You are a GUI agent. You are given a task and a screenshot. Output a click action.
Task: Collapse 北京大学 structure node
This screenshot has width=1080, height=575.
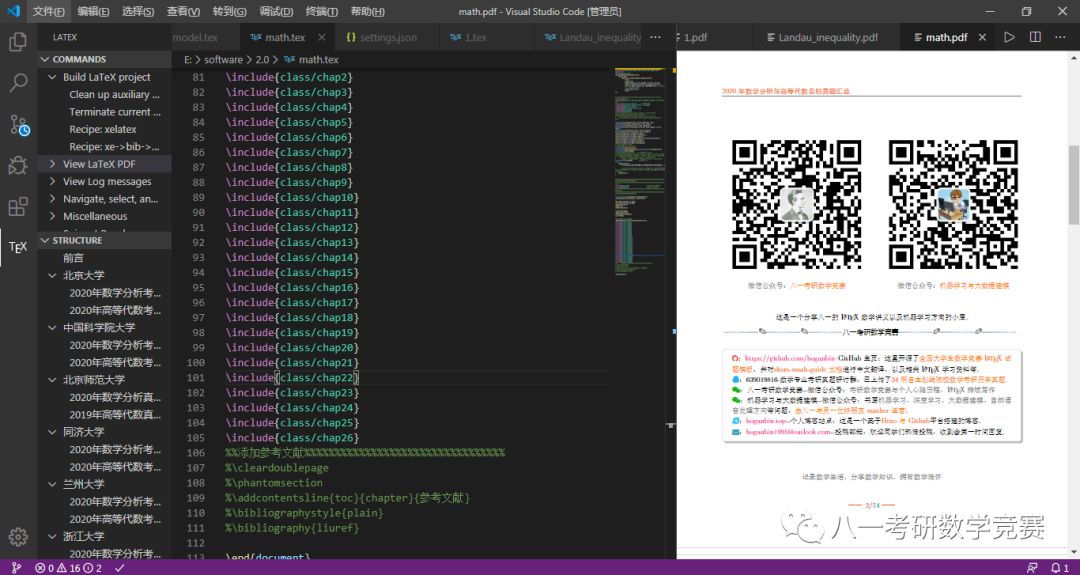click(x=52, y=275)
